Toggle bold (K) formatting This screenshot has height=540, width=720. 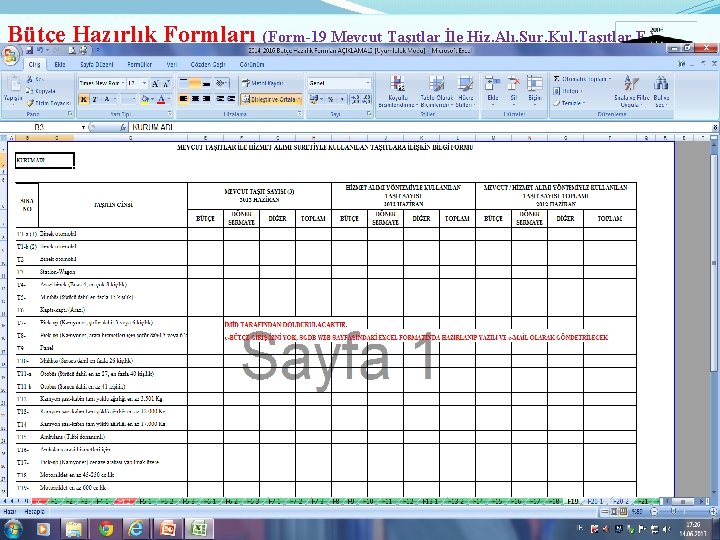tap(84, 99)
